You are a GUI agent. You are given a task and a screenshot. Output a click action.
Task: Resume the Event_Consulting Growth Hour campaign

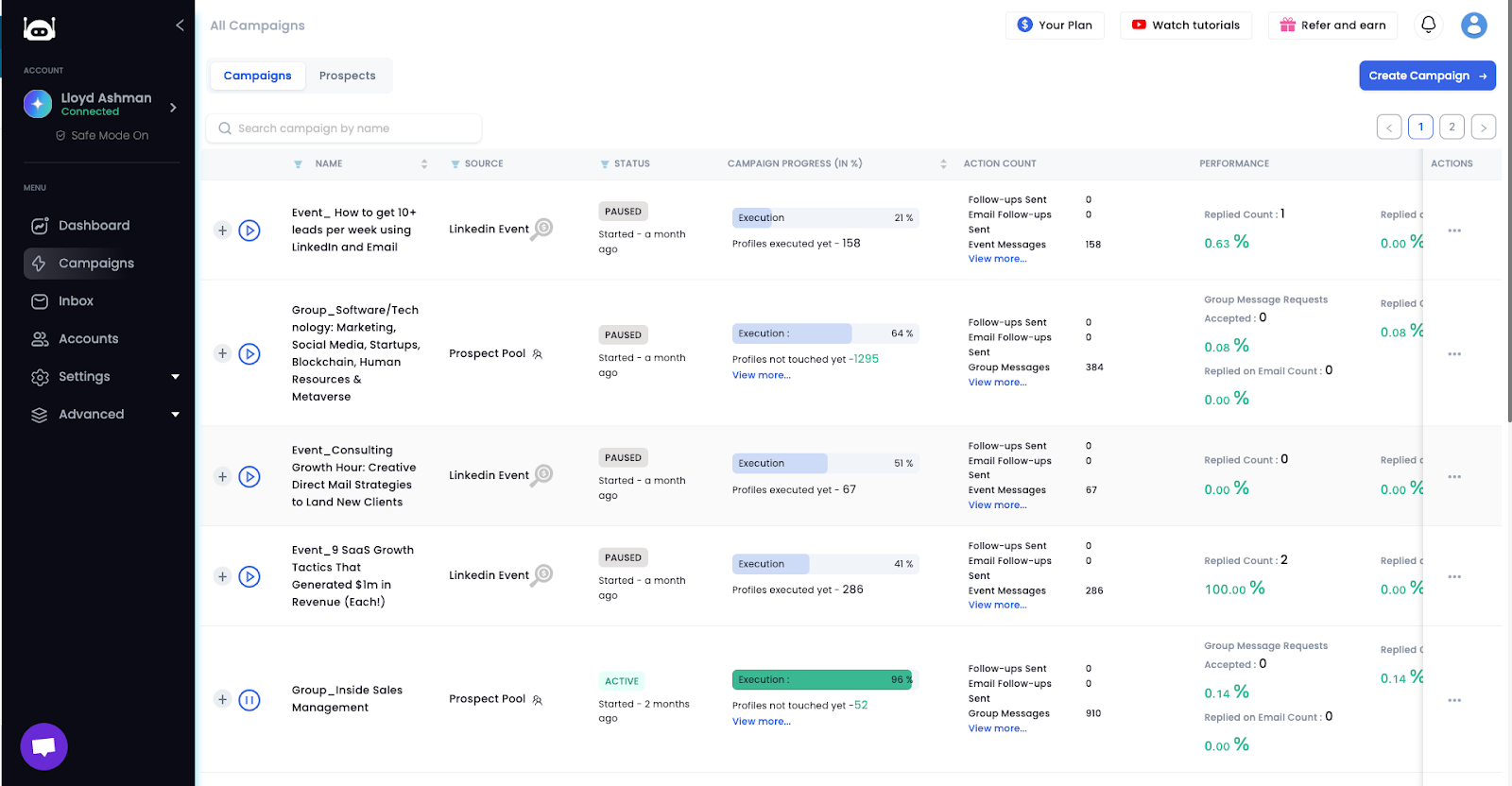pos(249,477)
